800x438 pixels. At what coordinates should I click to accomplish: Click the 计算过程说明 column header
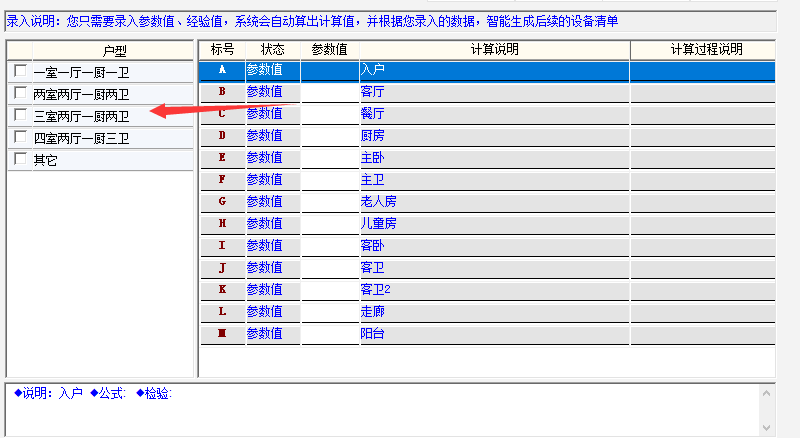pyautogui.click(x=703, y=50)
